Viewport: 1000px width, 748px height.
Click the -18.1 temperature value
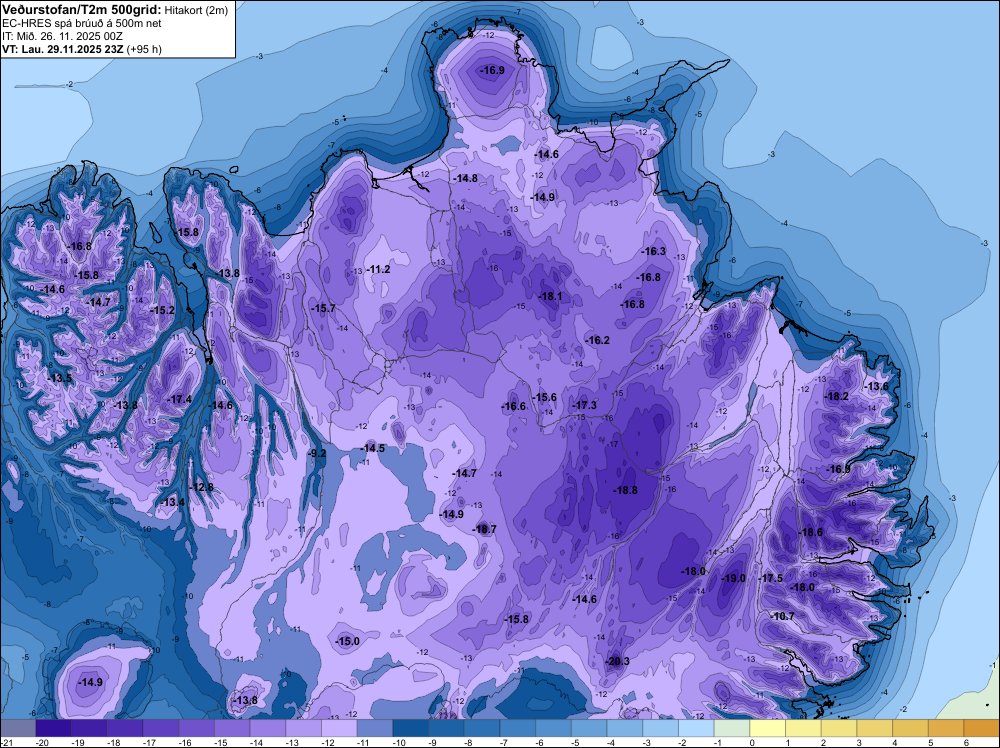point(550,297)
